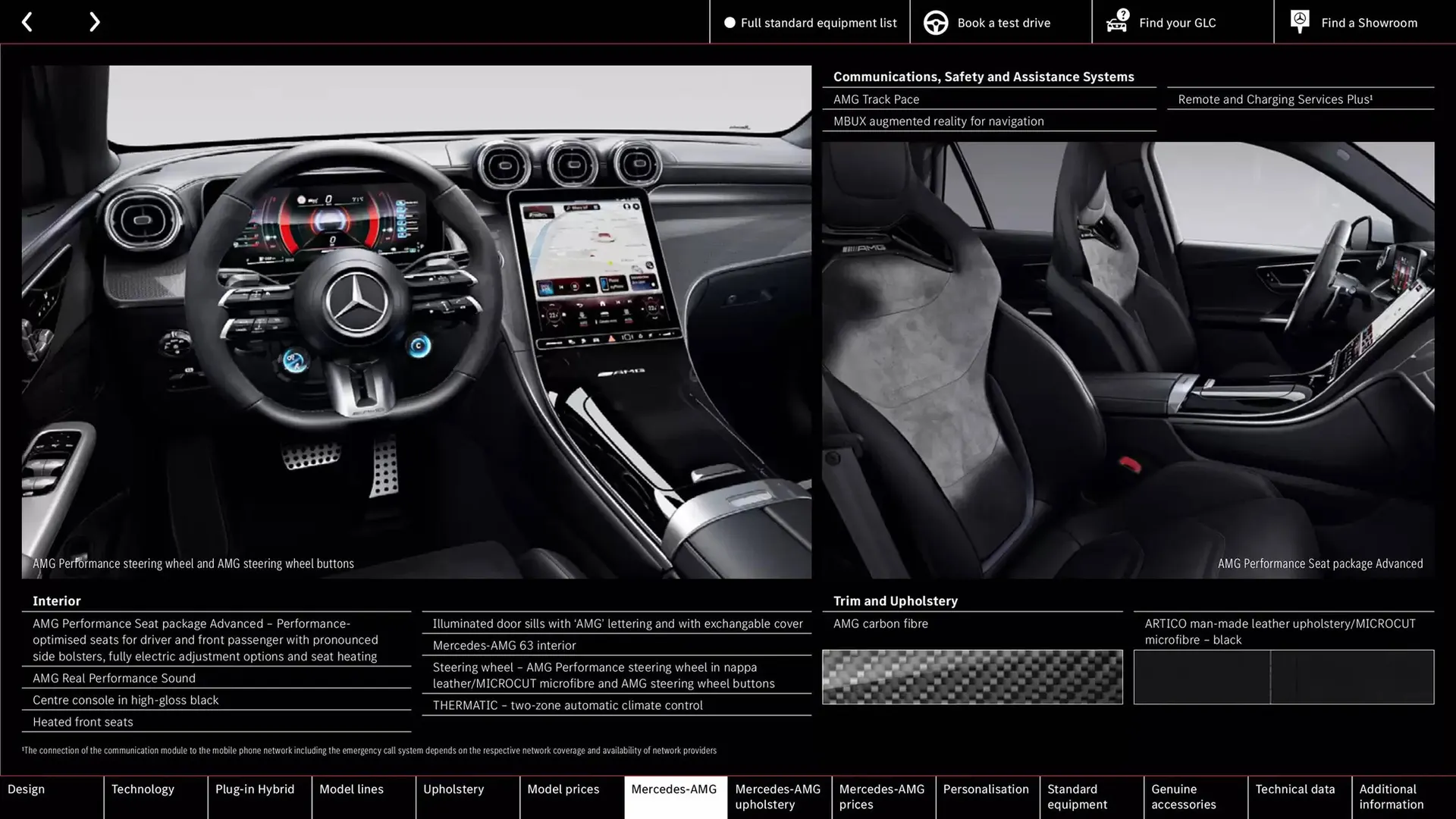Click the AMG Performance Seat package image
1456x819 pixels.
point(1128,360)
